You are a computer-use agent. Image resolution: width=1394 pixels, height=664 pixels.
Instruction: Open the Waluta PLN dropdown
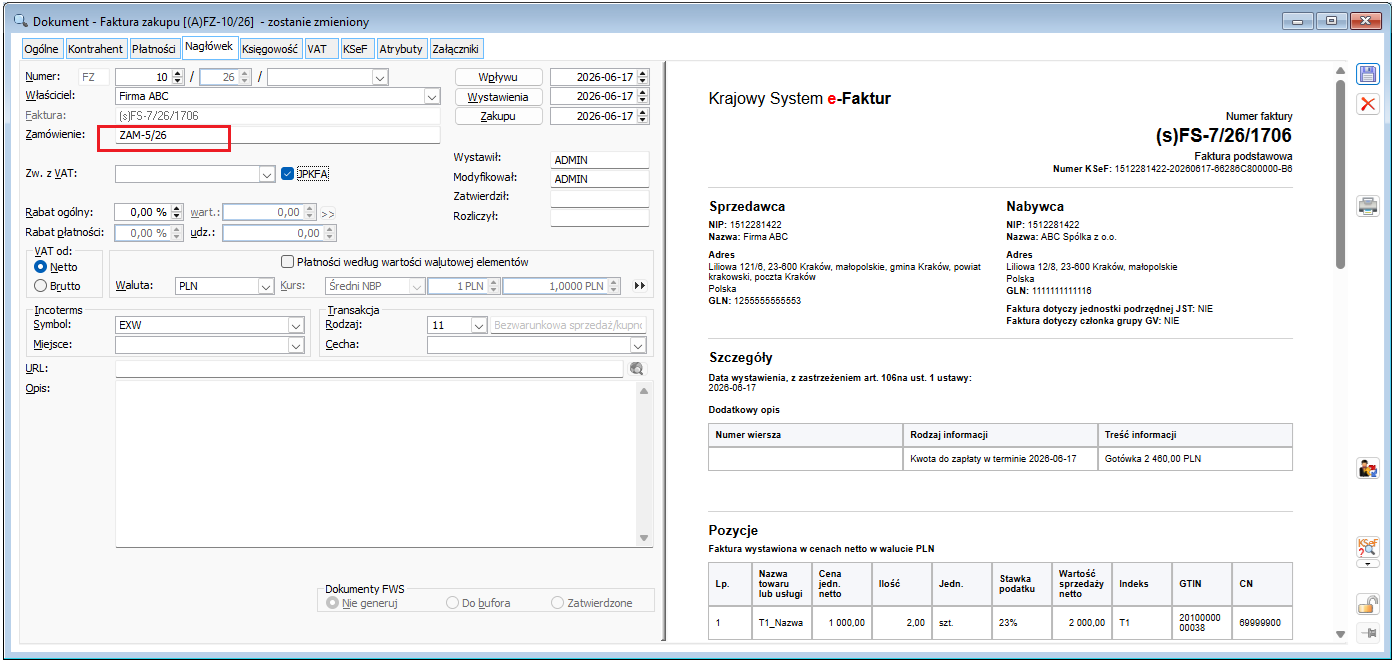pyautogui.click(x=265, y=286)
